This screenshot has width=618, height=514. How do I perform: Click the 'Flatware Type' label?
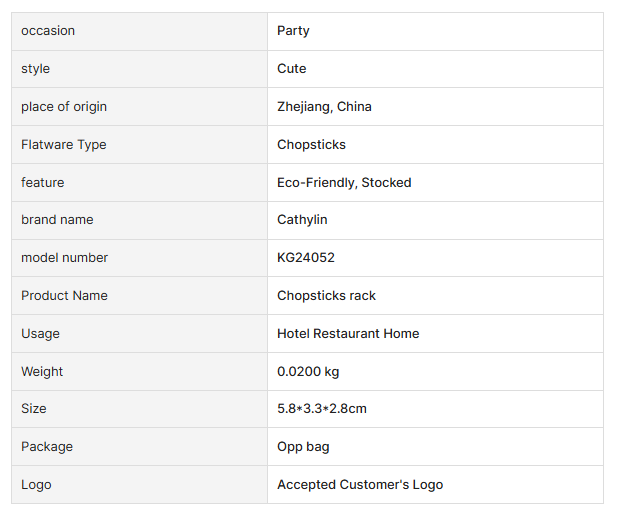tap(64, 145)
